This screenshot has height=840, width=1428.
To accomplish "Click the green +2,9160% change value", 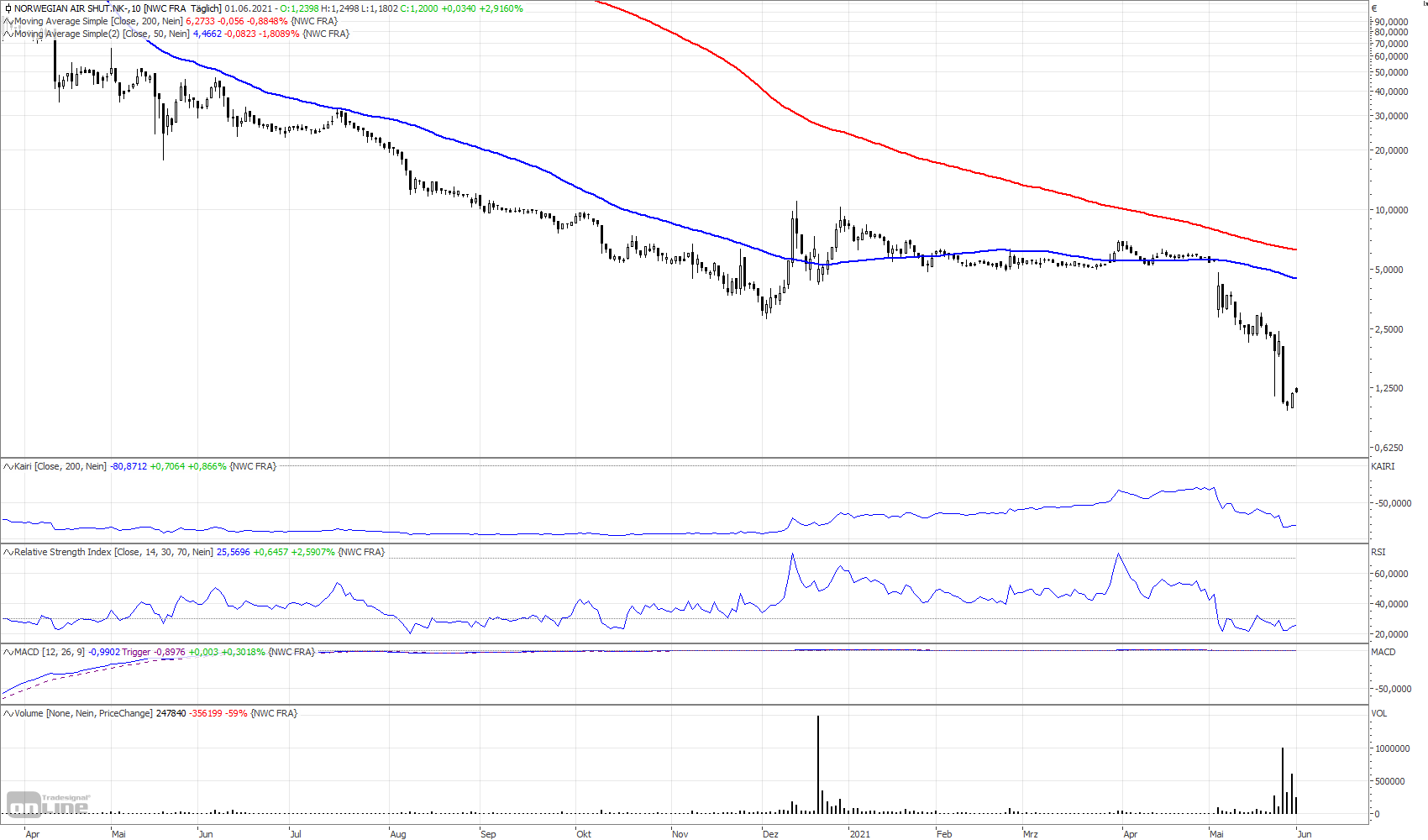I will (501, 8).
